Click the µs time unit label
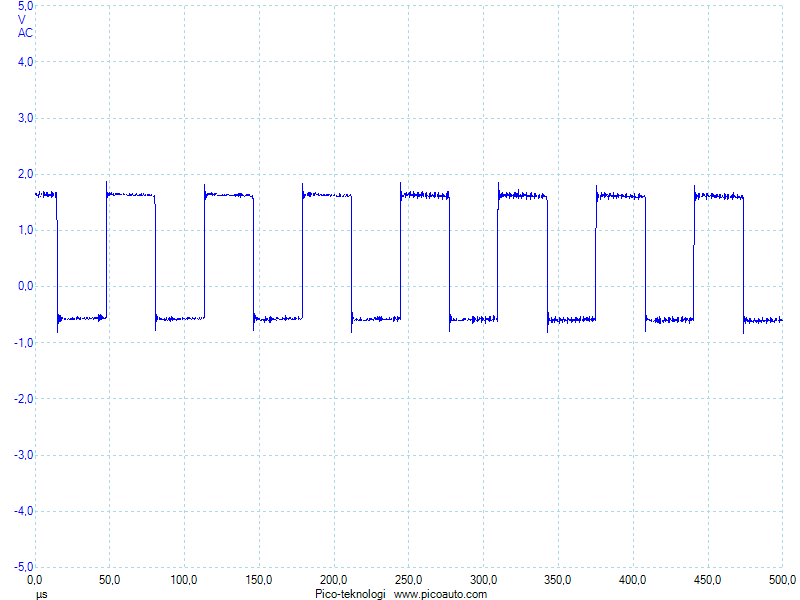This screenshot has width=800, height=600. [42, 594]
